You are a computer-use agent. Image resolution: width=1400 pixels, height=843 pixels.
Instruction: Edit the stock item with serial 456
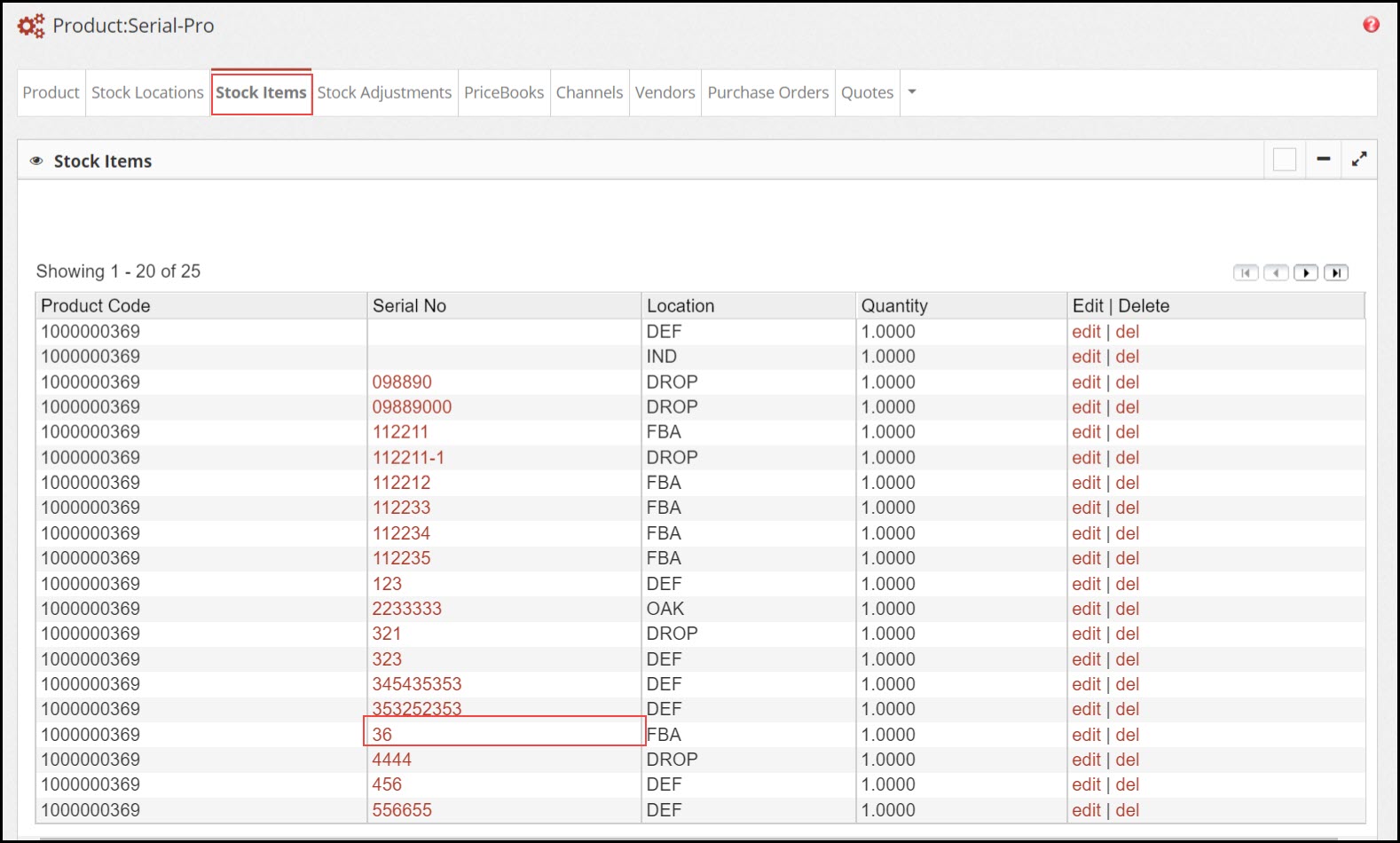1086,784
